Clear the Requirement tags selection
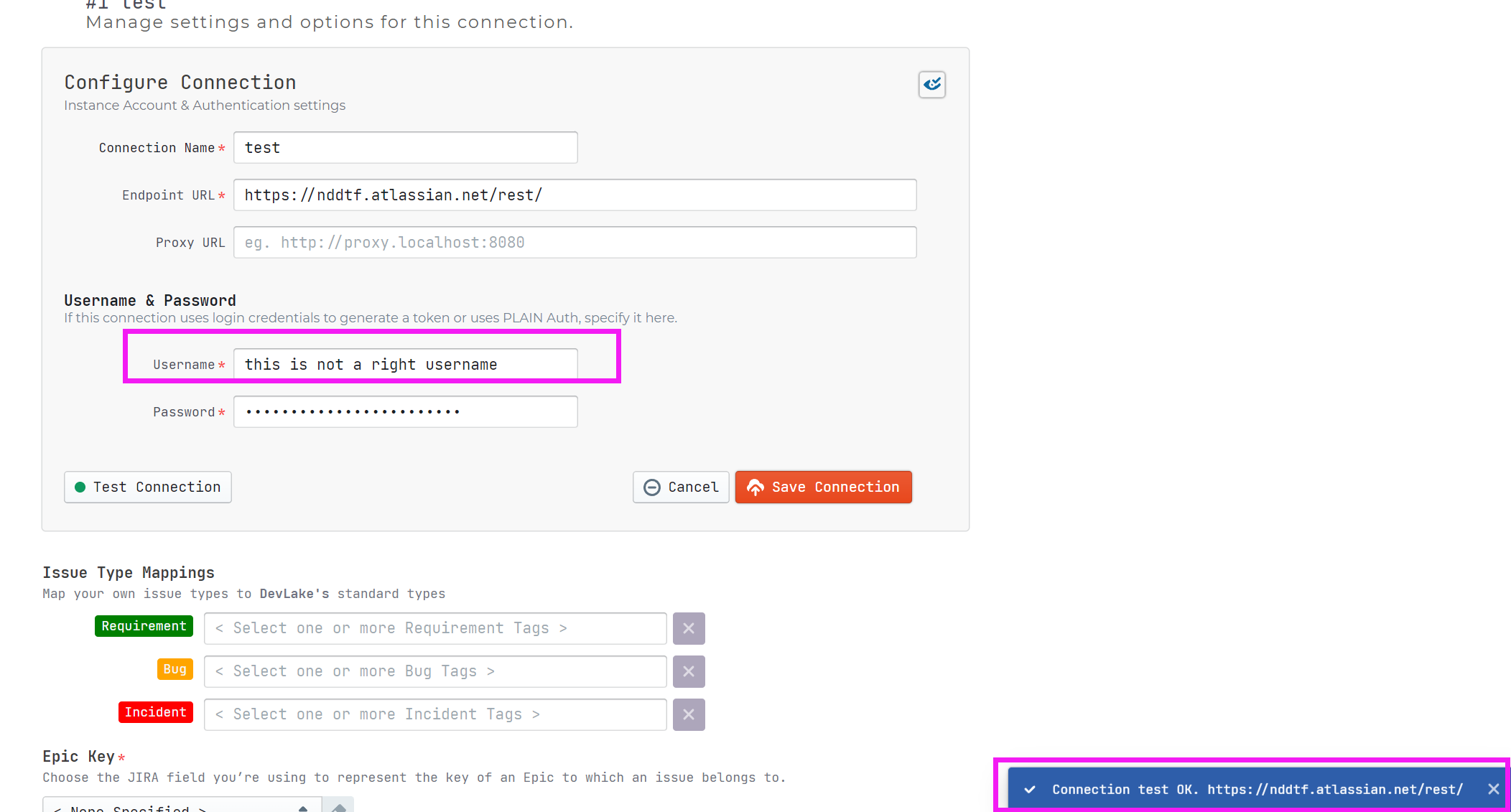The height and width of the screenshot is (812, 1511). click(688, 628)
